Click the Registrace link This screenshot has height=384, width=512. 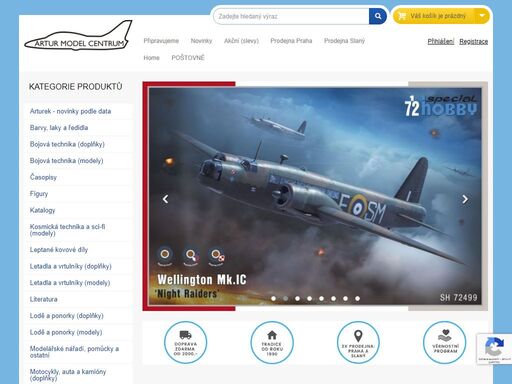pyautogui.click(x=474, y=42)
